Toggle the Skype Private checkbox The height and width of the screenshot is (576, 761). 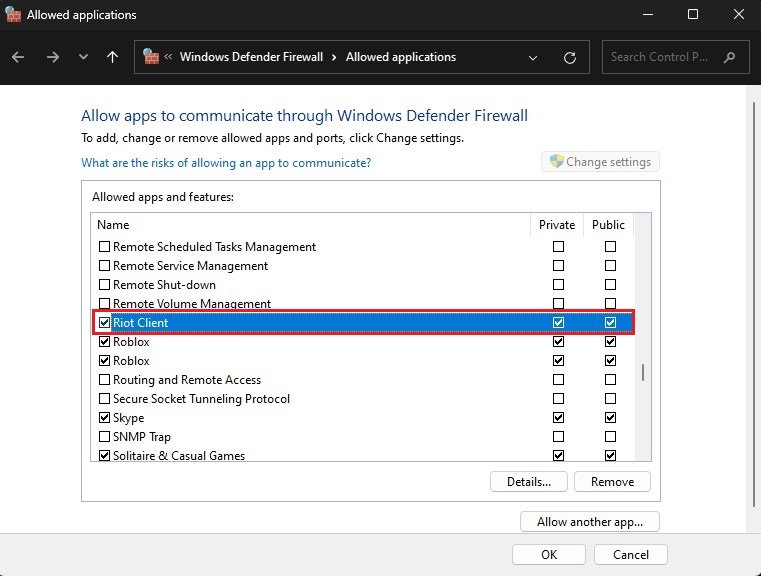coord(558,418)
